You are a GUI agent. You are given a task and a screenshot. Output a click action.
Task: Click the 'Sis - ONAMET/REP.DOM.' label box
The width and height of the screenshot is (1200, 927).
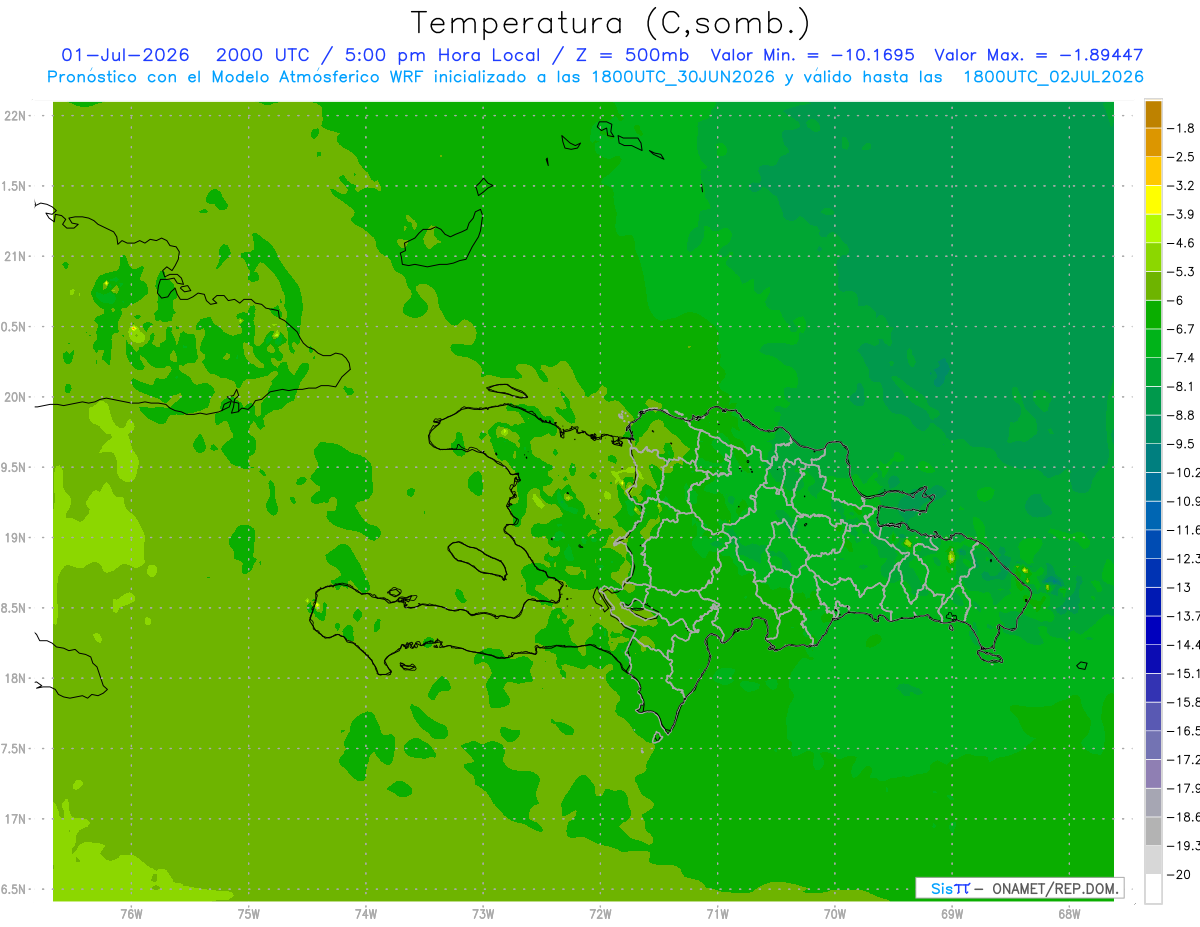(1019, 888)
